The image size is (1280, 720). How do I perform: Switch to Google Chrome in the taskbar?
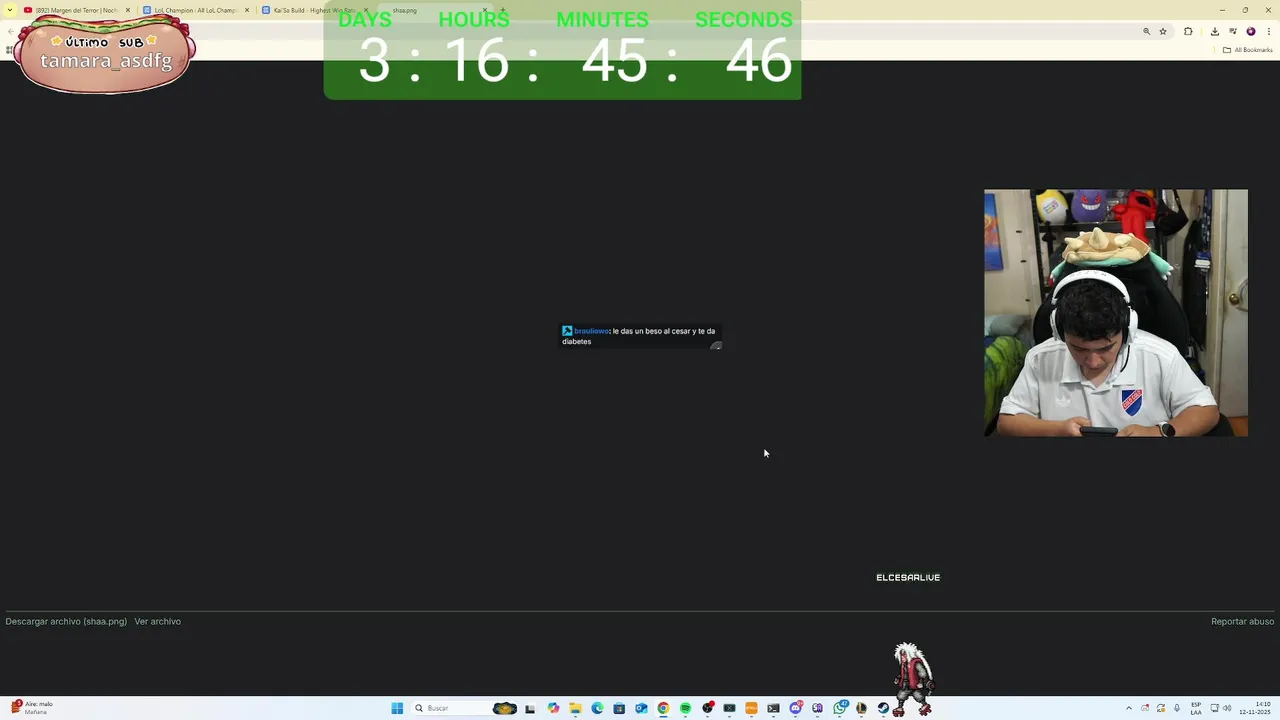(663, 708)
